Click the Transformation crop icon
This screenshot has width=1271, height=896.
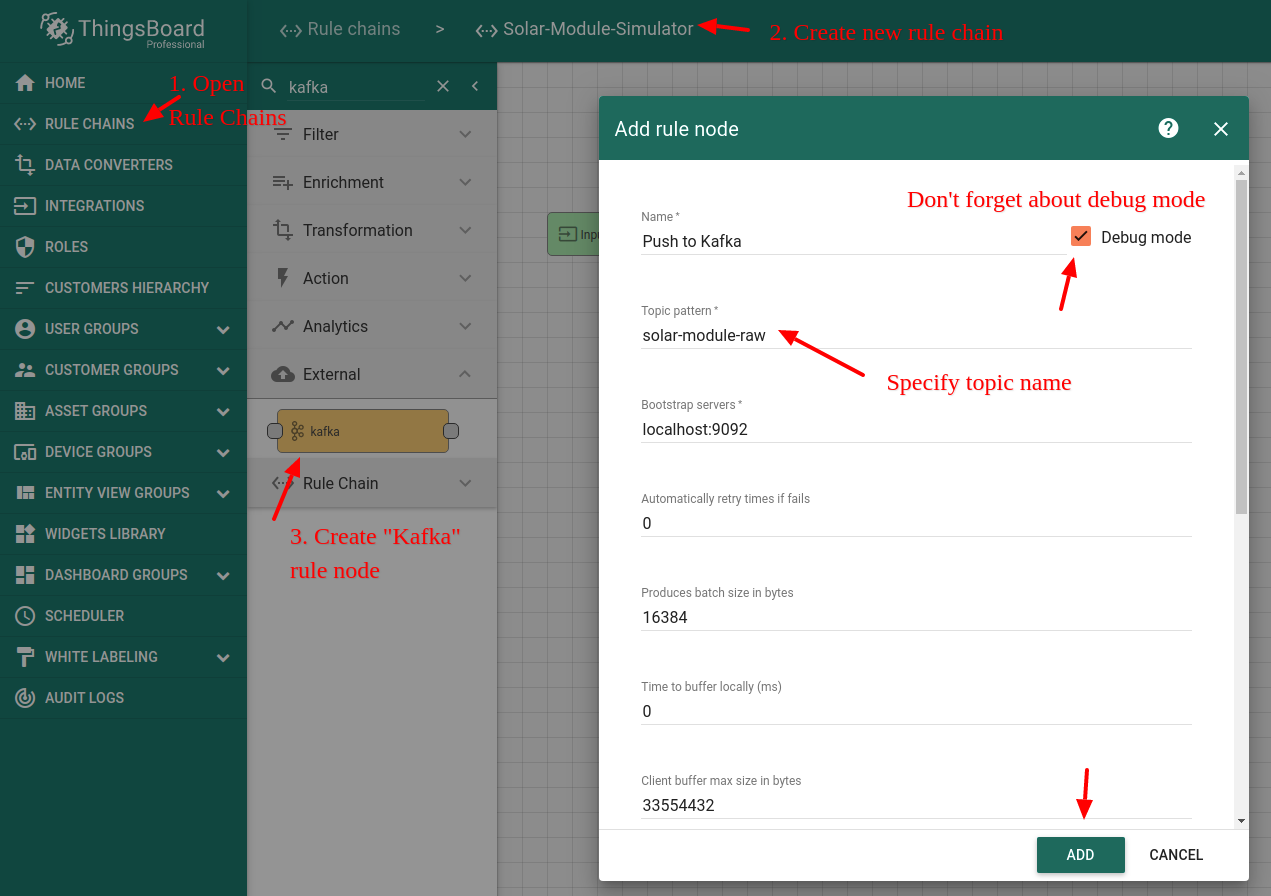(x=283, y=230)
